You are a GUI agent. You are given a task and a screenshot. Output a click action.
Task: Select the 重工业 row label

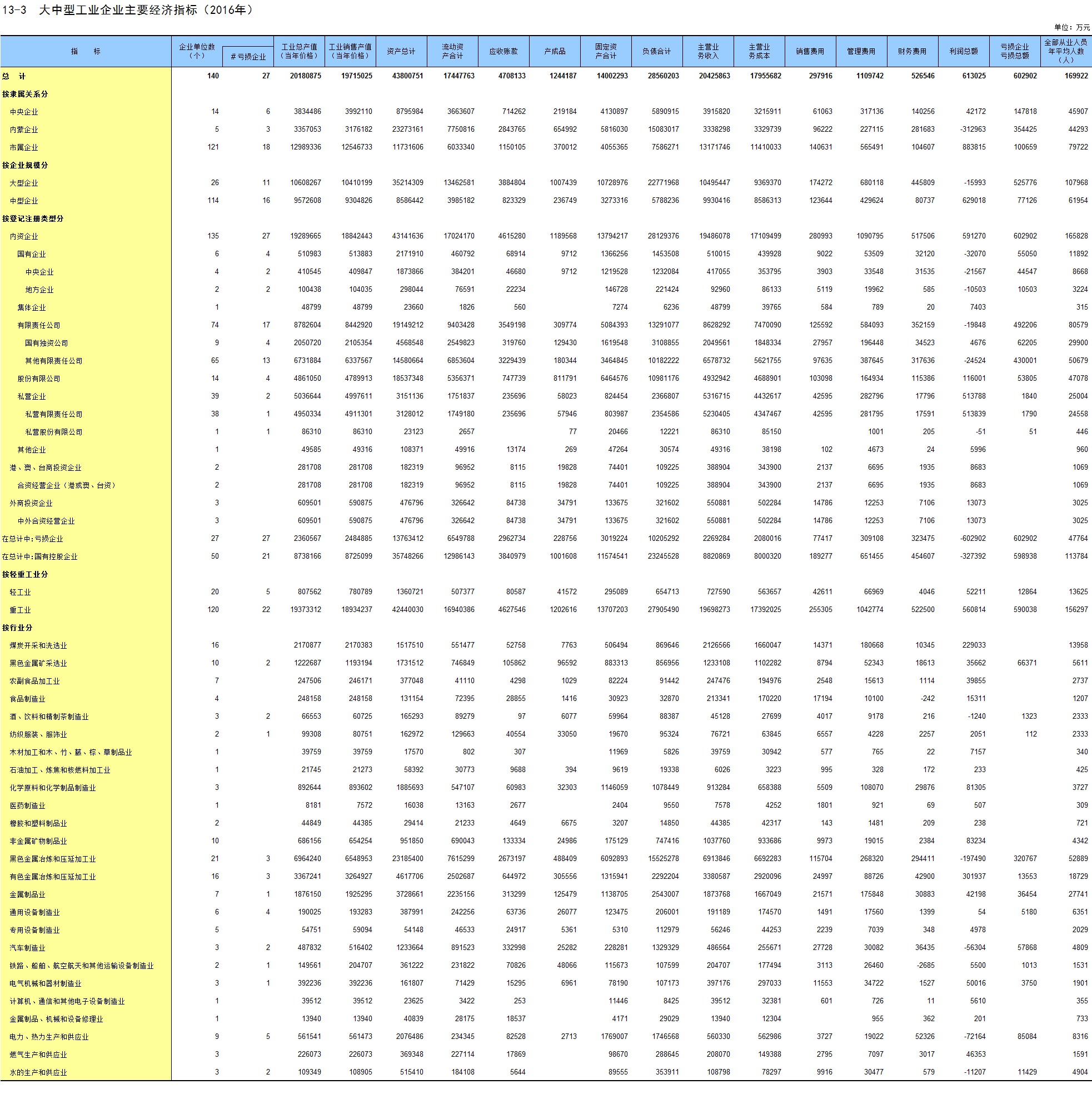click(21, 610)
